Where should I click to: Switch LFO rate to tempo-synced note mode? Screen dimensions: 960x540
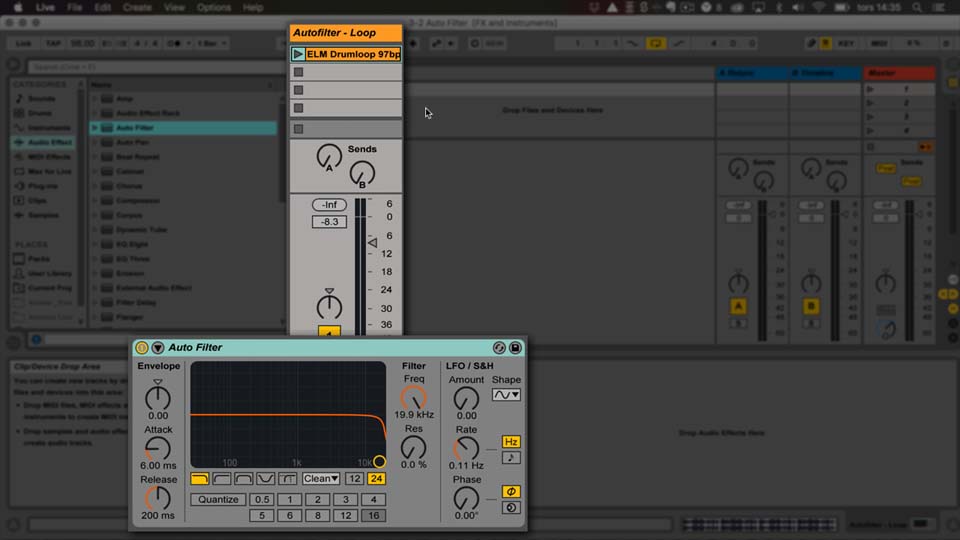click(511, 457)
